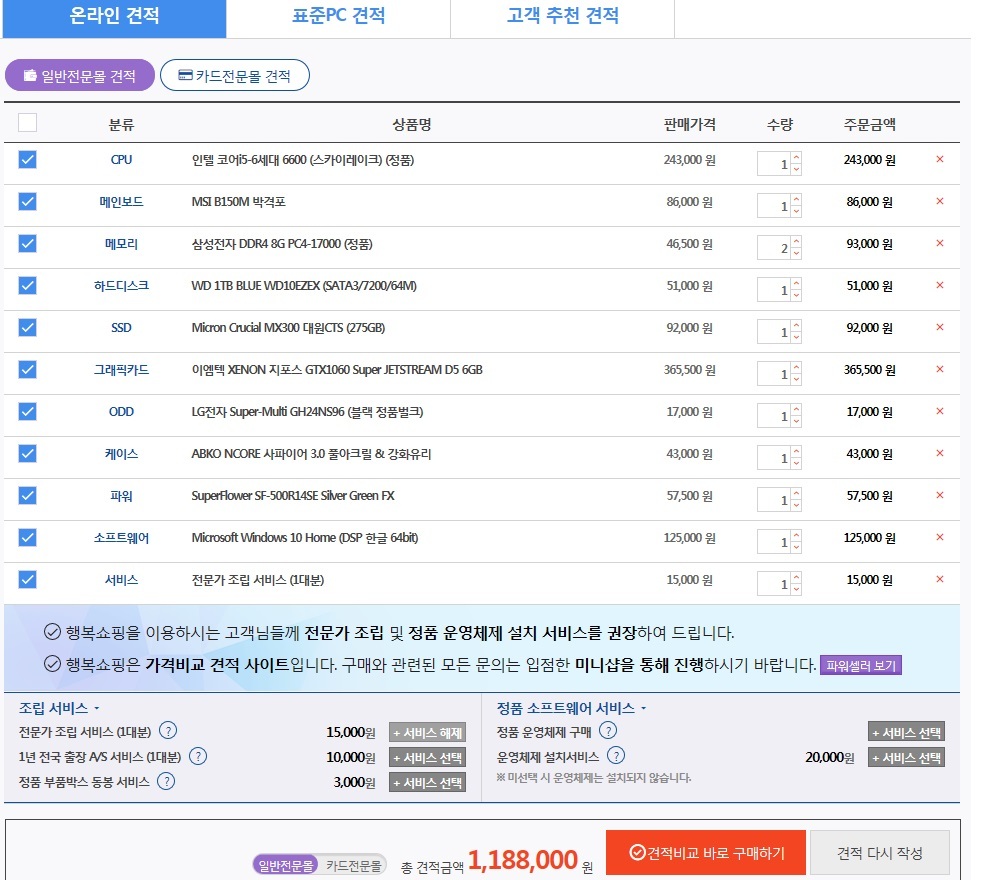Click help icon beside 전문가 조립 서비스
The width and height of the screenshot is (1008, 880).
coord(169,730)
